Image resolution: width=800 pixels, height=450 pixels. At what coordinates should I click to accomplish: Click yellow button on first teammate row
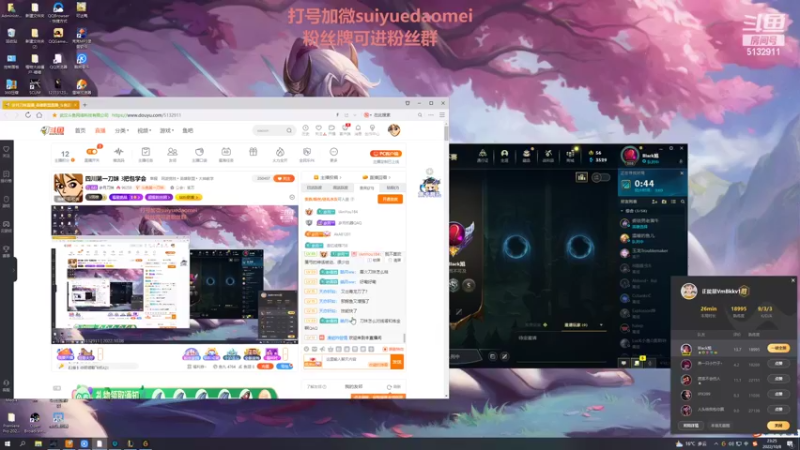pos(778,348)
